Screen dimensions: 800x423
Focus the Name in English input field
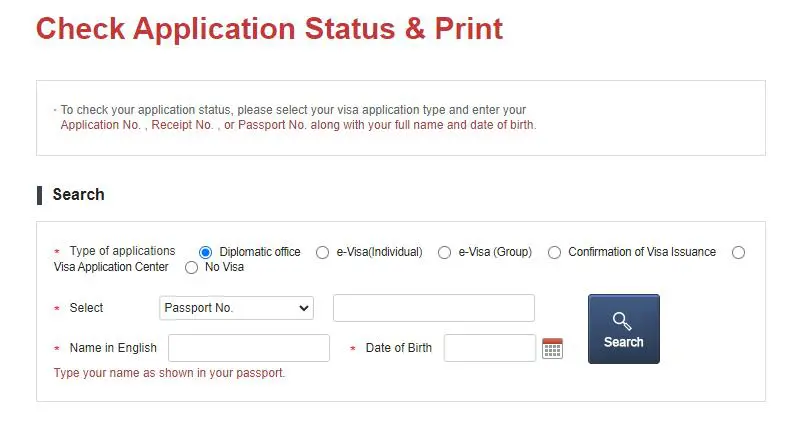(249, 348)
